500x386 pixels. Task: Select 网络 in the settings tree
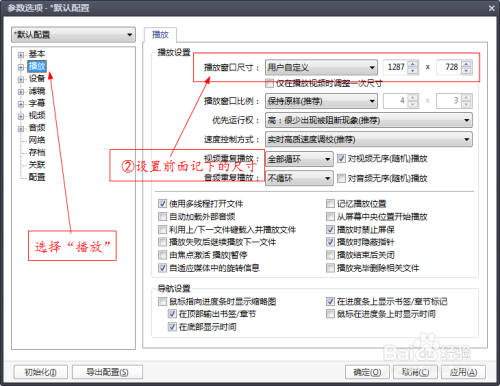click(37, 140)
